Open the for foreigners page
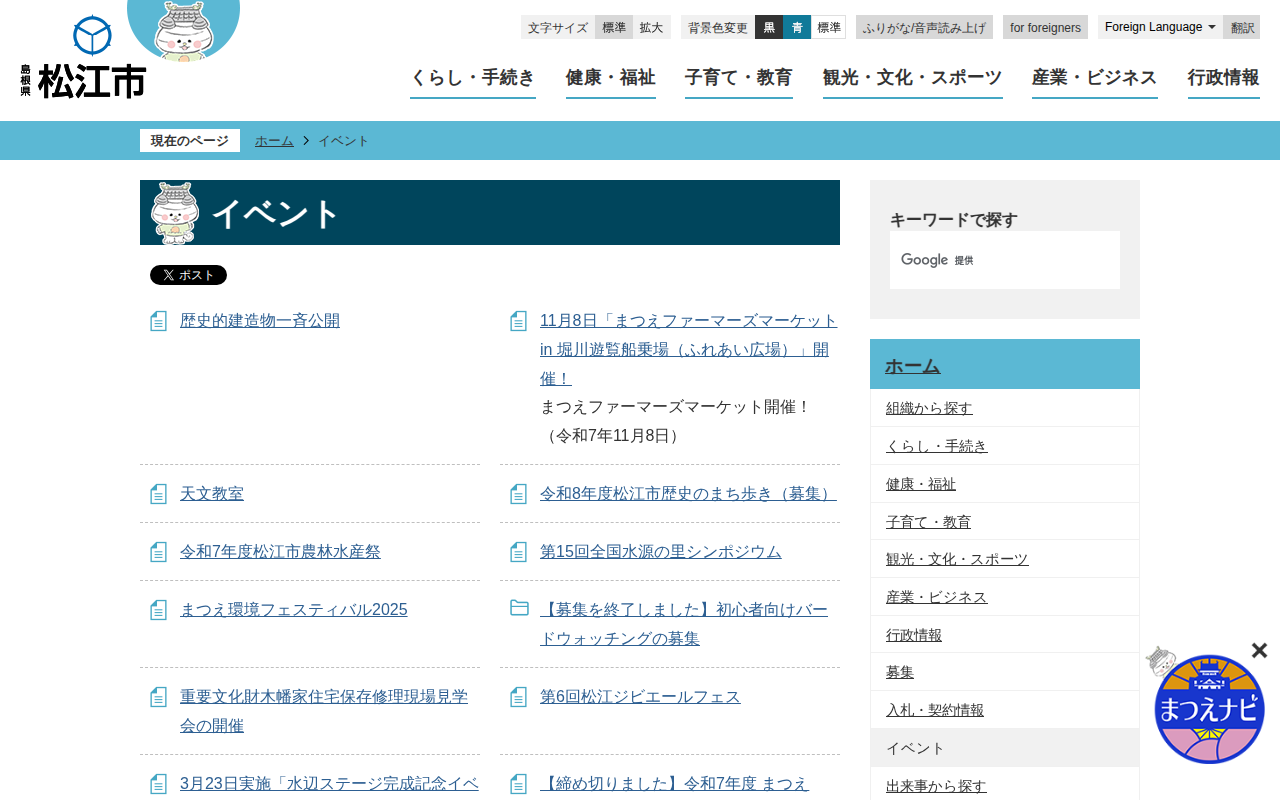Viewport: 1280px width, 800px height. click(x=1045, y=27)
